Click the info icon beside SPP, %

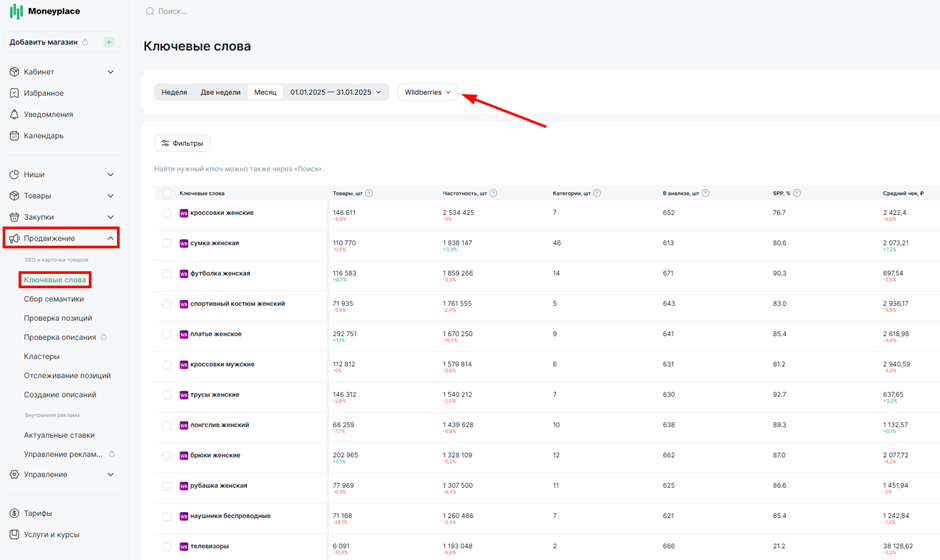pos(797,193)
